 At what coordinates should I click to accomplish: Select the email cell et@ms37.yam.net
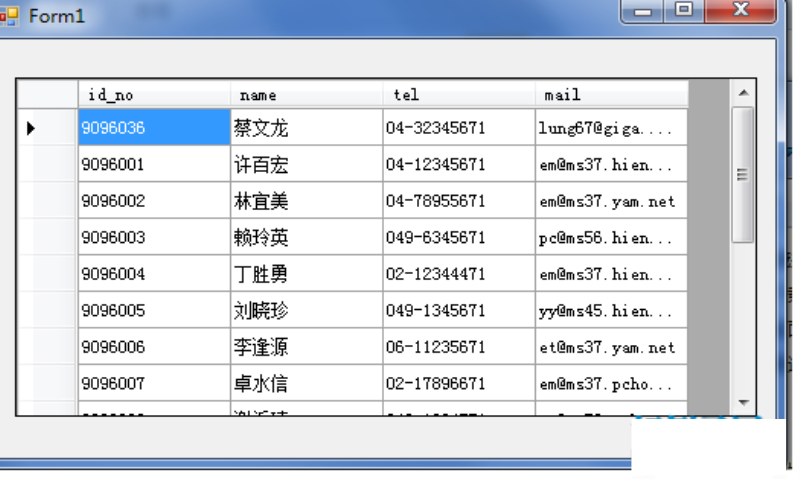tap(611, 348)
